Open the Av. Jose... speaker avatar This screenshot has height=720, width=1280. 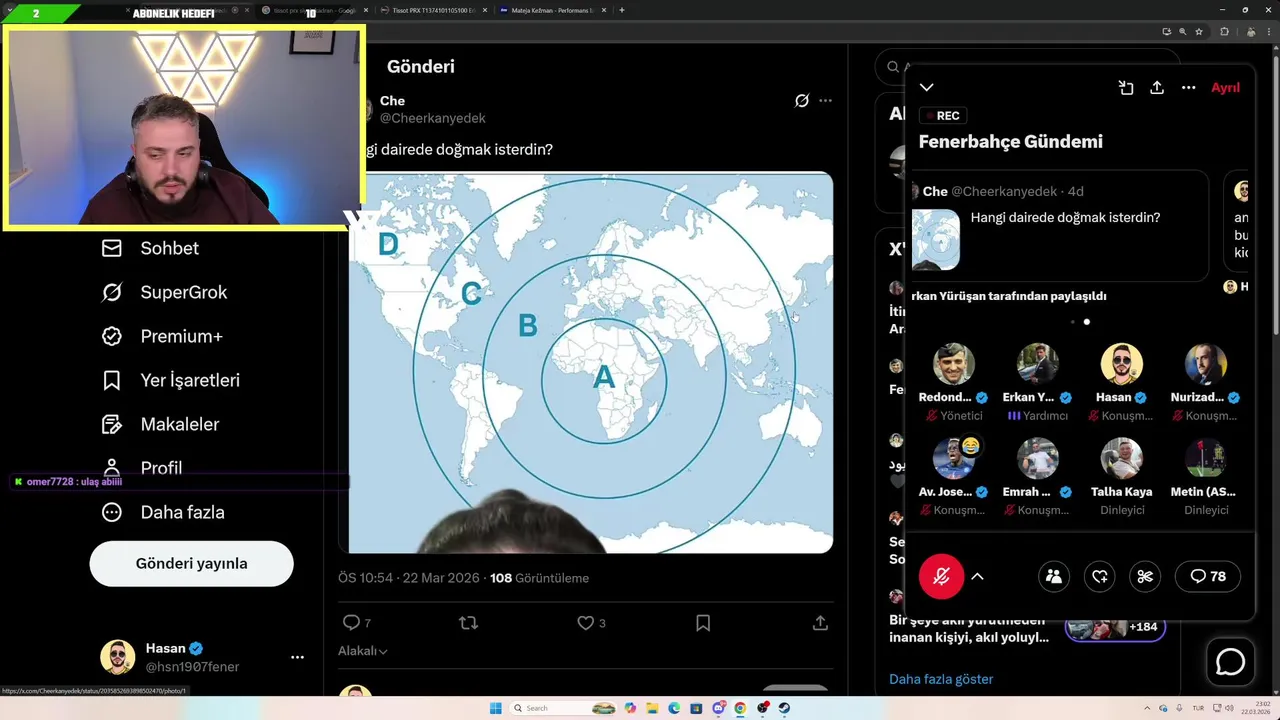[953, 459]
